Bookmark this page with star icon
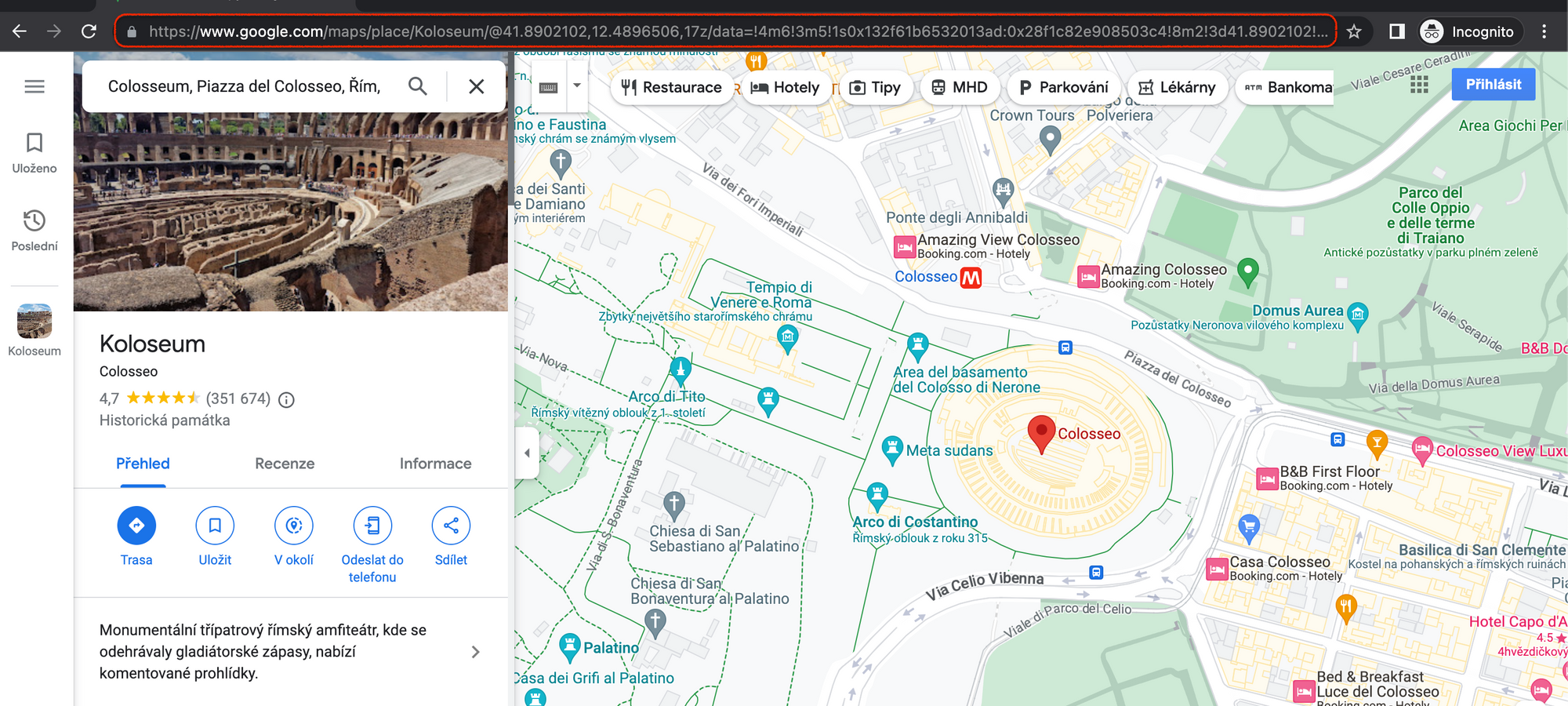Screen dimensions: 1568x706 point(1354,31)
